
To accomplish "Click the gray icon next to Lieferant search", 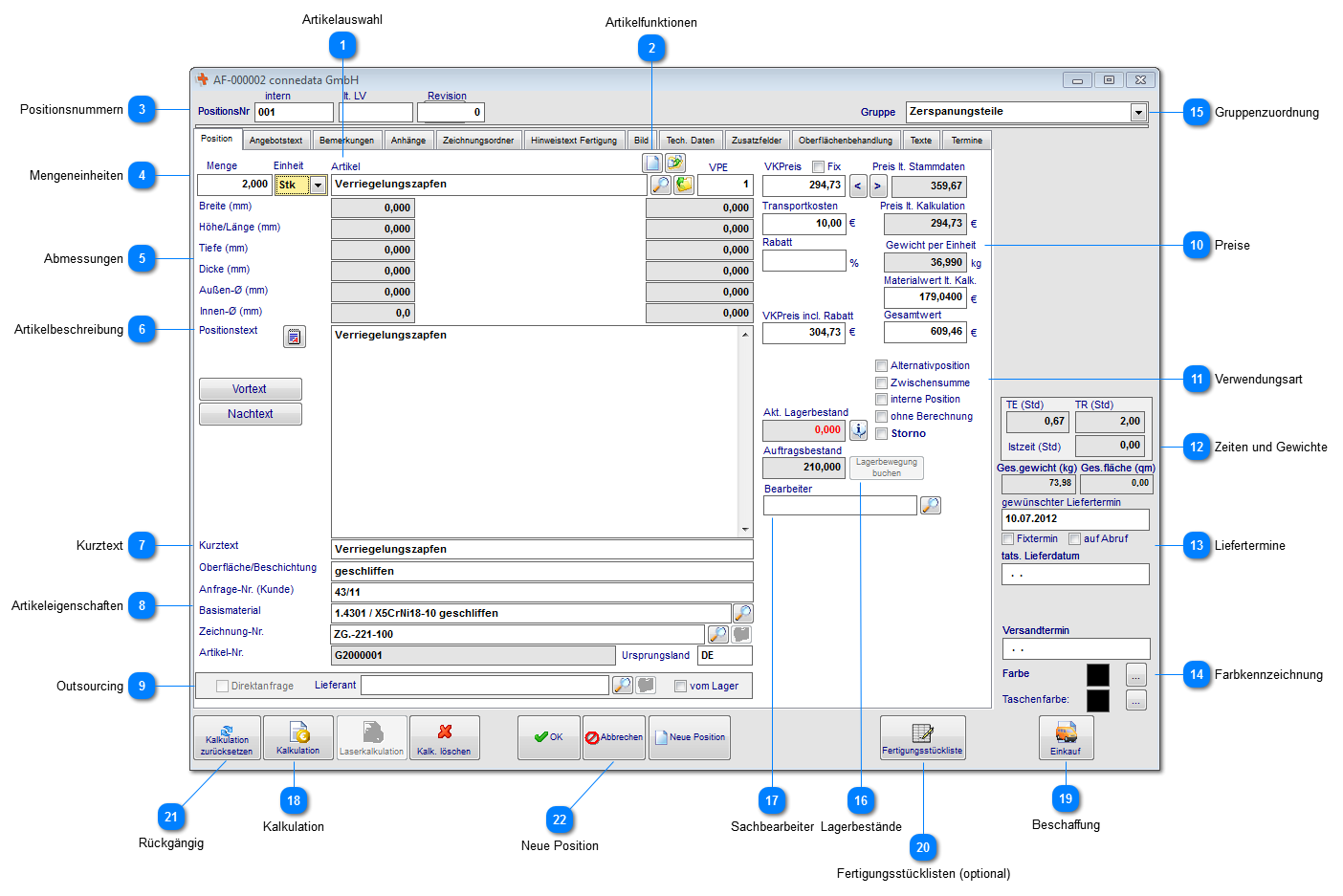I will point(646,685).
